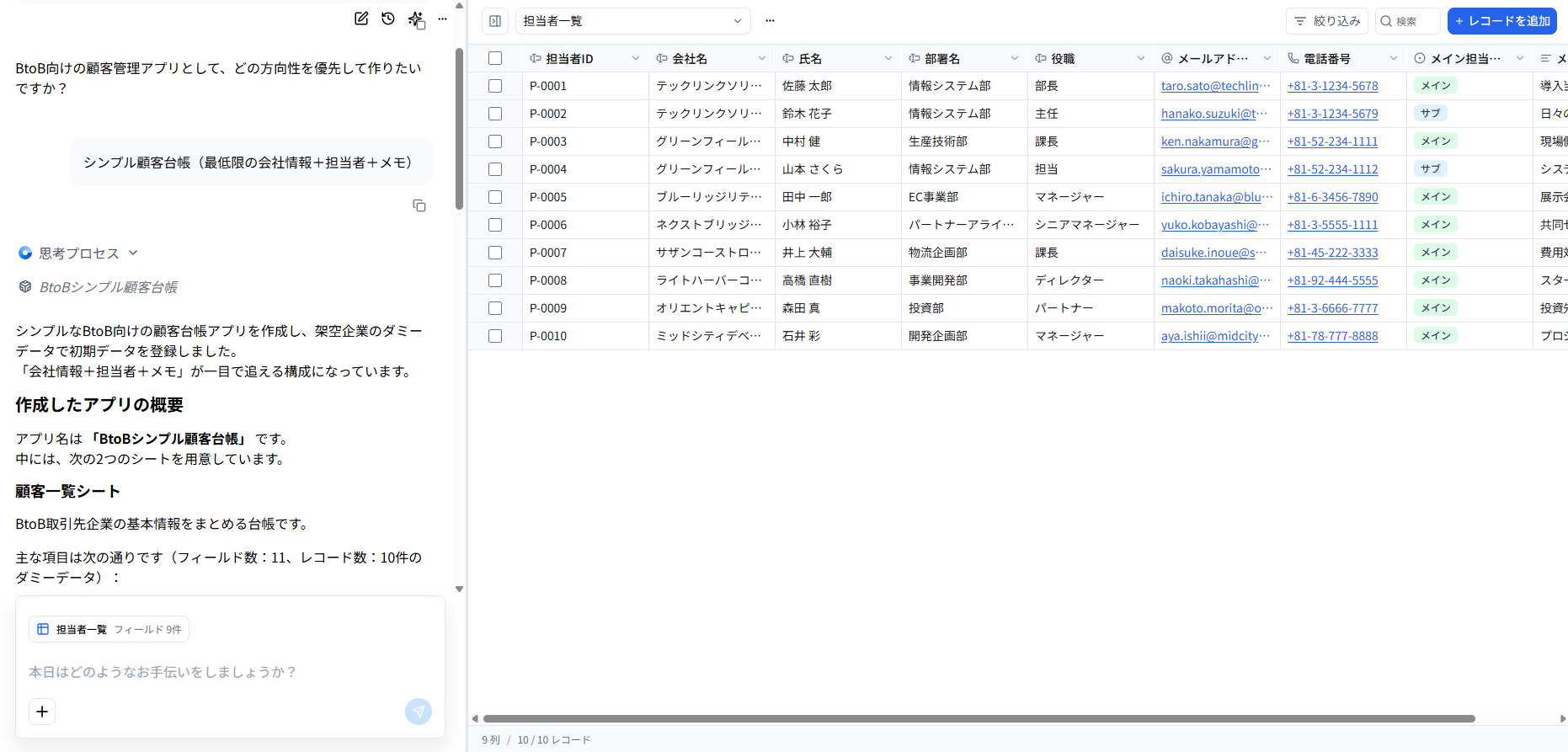This screenshot has width=1568, height=752.
Task: Click cell 佐藤 太郎
Action: [838, 86]
